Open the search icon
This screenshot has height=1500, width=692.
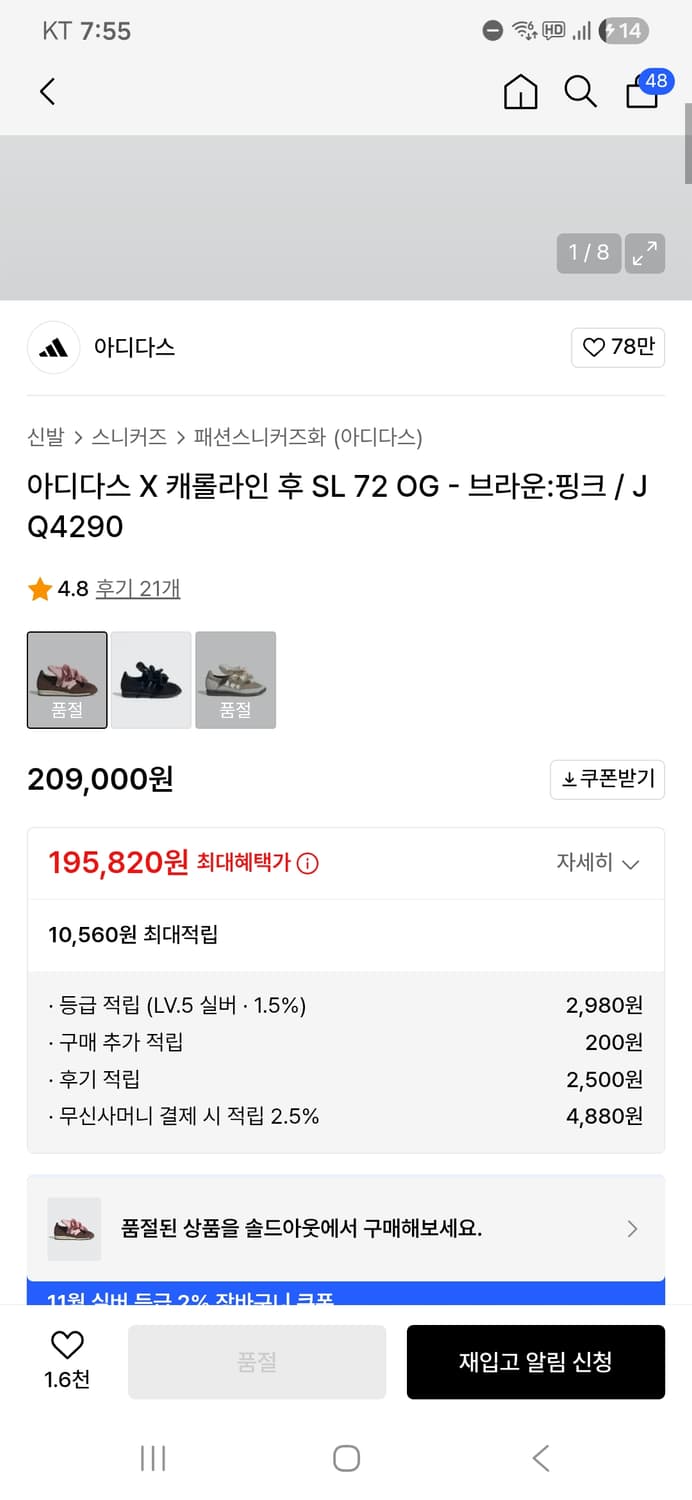(x=580, y=91)
